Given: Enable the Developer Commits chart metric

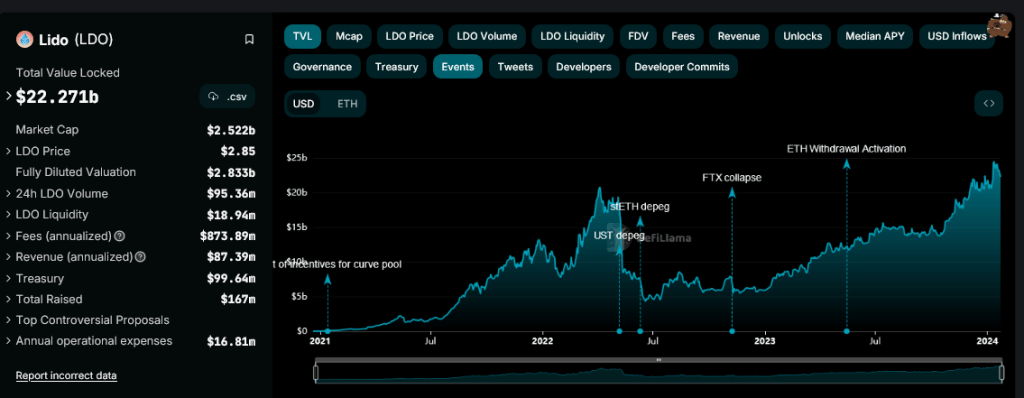Looking at the screenshot, I should click(682, 67).
